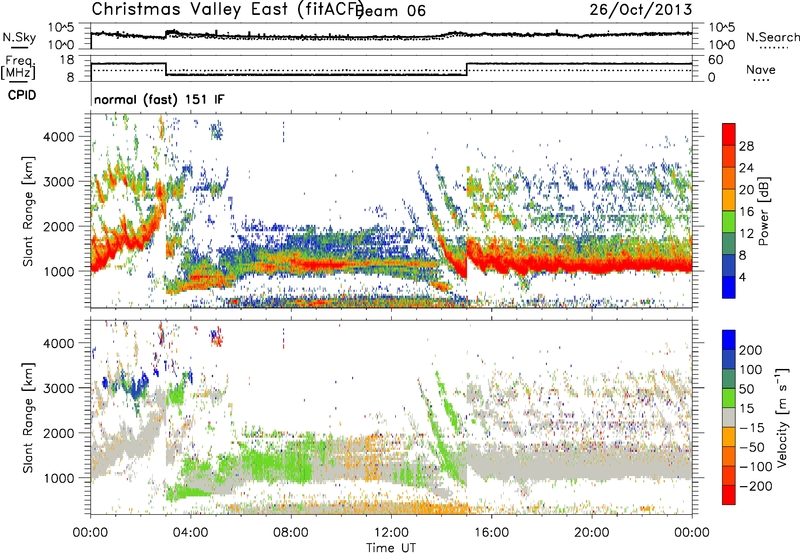
Task: Click the '200' label on the Velocity colorbar
Action: point(751,350)
